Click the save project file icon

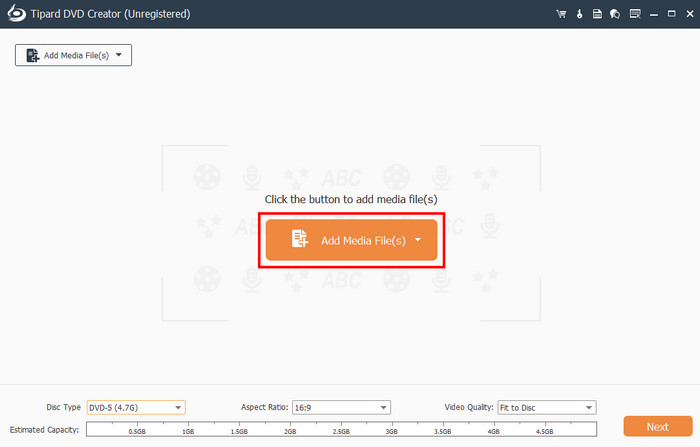click(x=597, y=14)
